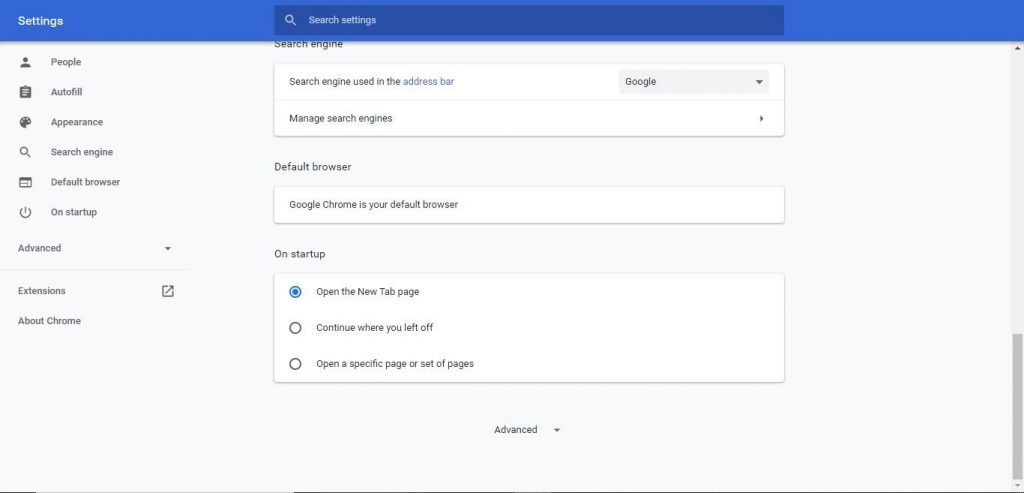This screenshot has width=1024, height=493.
Task: Click the scrollbar down arrow
Action: pos(1017,484)
